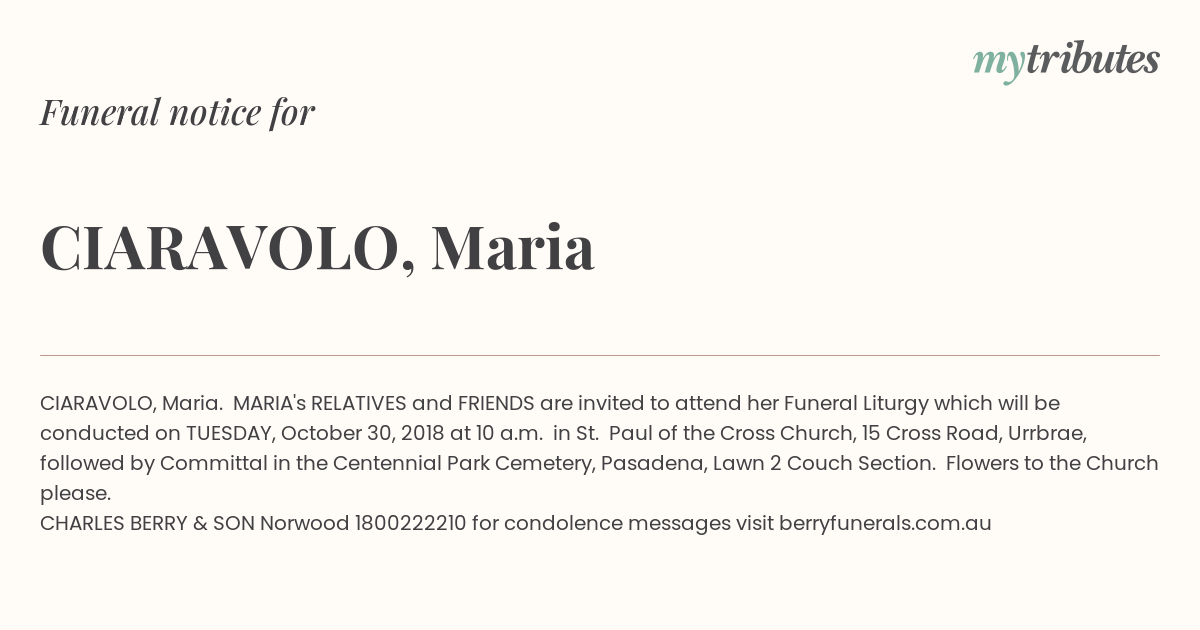Click the "Funeral Liturgy" phrase

tap(856, 404)
